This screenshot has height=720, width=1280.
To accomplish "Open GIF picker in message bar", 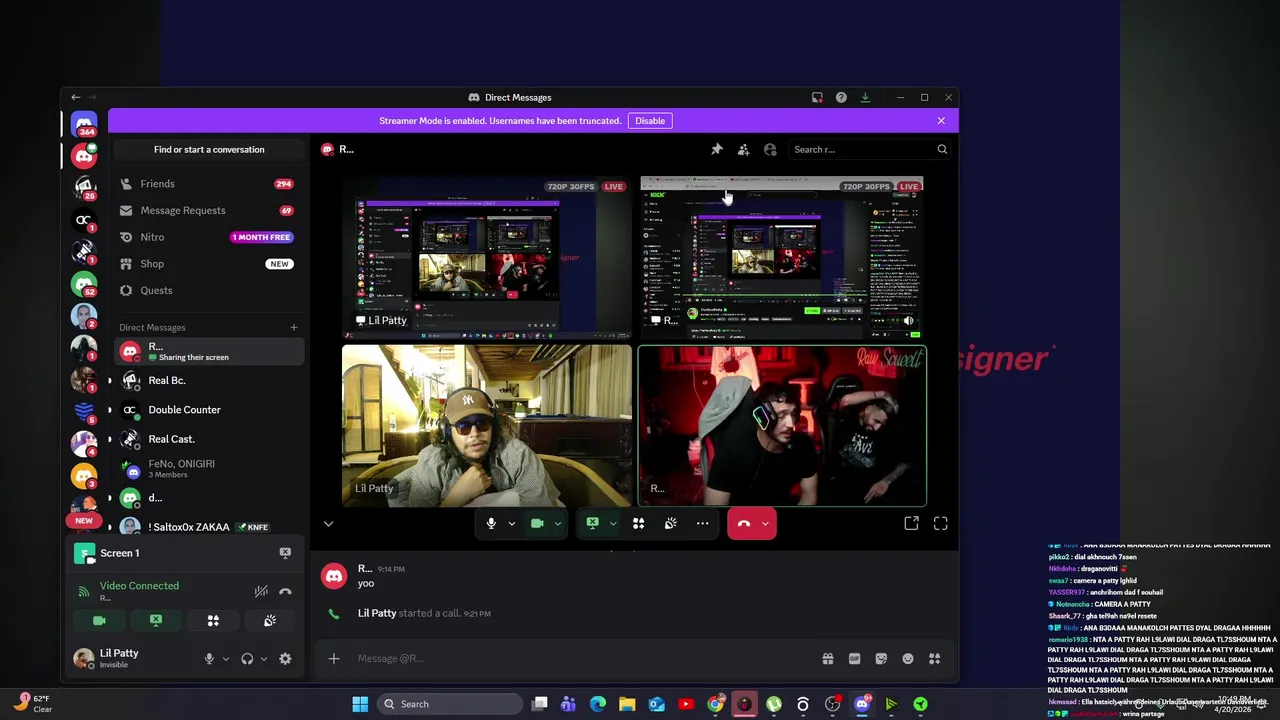I will tap(854, 658).
